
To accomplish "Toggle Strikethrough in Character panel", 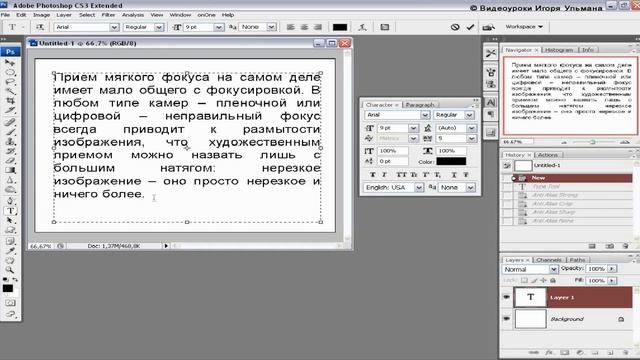I will (x=466, y=174).
